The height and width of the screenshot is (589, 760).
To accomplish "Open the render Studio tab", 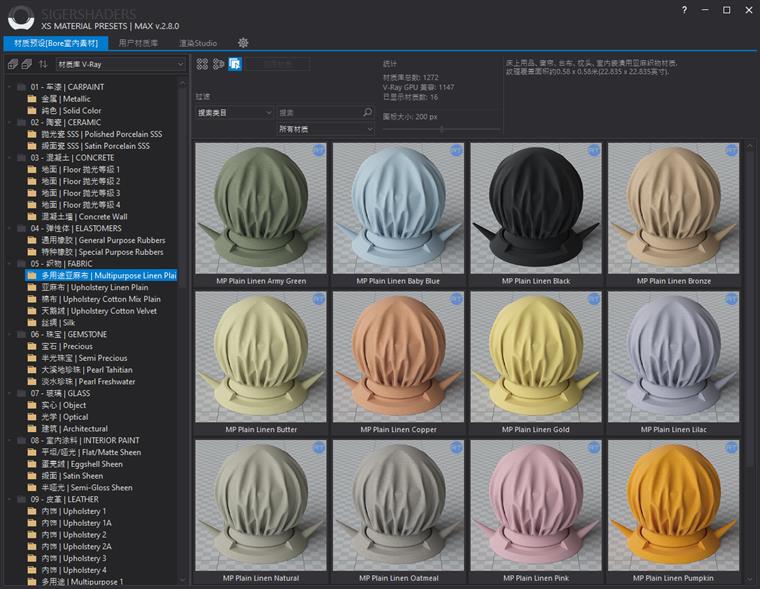I will tap(198, 43).
